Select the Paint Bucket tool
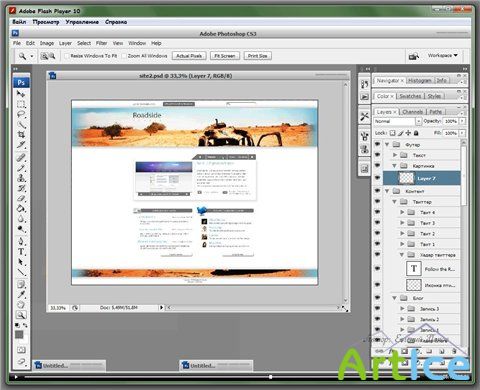The height and width of the screenshot is (390, 480). point(21,209)
